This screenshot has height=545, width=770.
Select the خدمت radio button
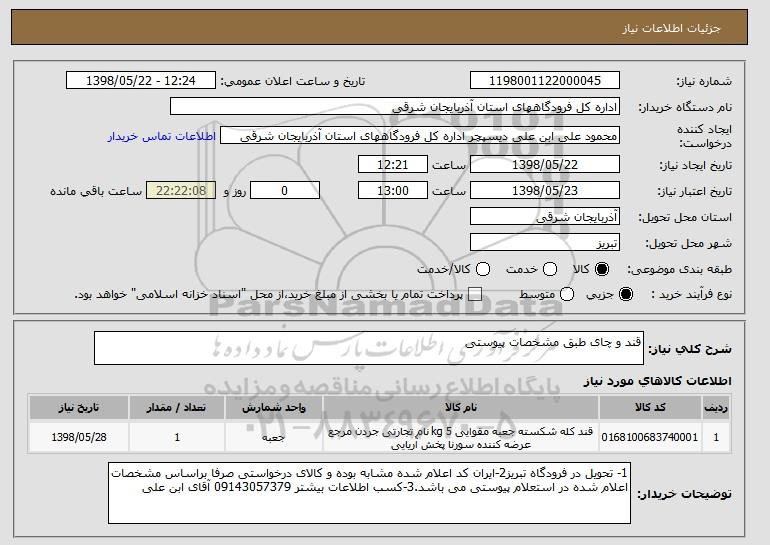click(550, 269)
